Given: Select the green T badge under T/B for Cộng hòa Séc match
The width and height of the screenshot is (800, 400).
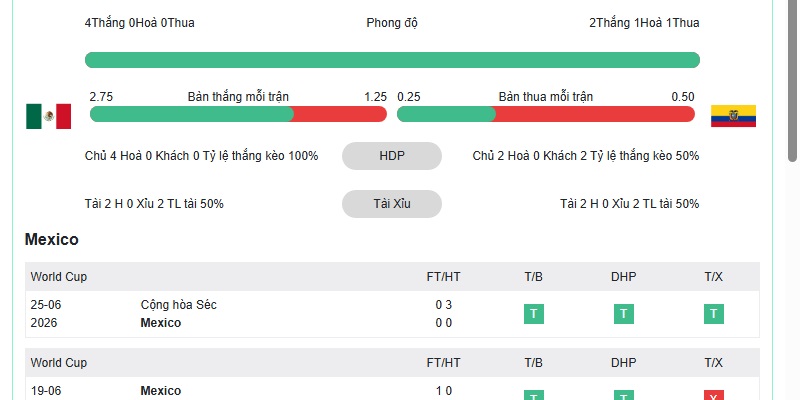Looking at the screenshot, I should click(534, 314).
